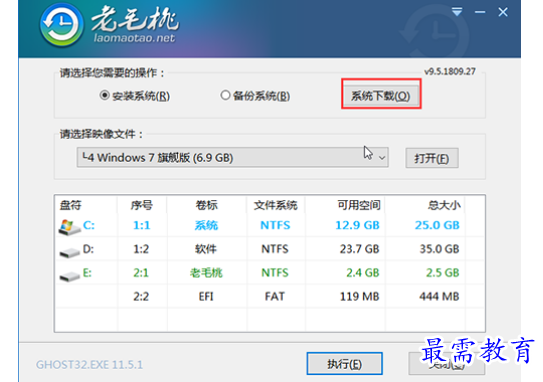Viewport: 543px width, 382px height.
Task: Close the laomaotao window
Action: [503, 12]
